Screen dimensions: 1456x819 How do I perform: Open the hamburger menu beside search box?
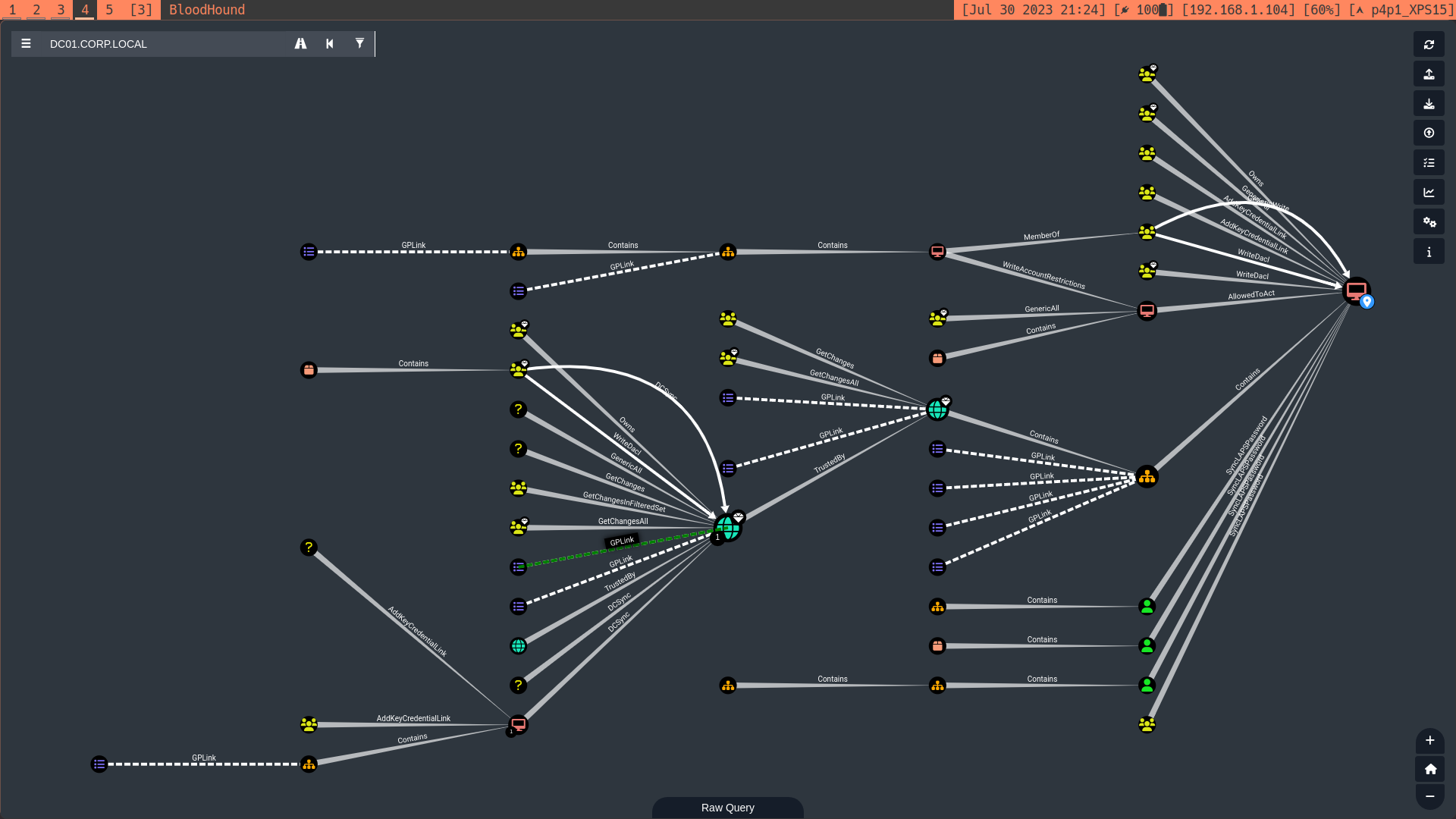(26, 44)
